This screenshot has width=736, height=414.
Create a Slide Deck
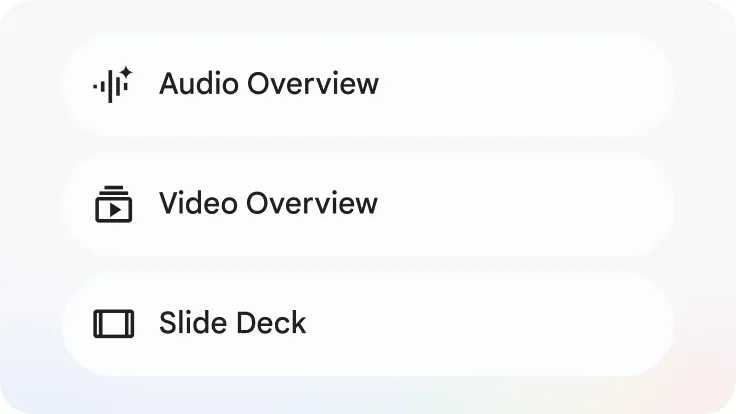point(368,324)
